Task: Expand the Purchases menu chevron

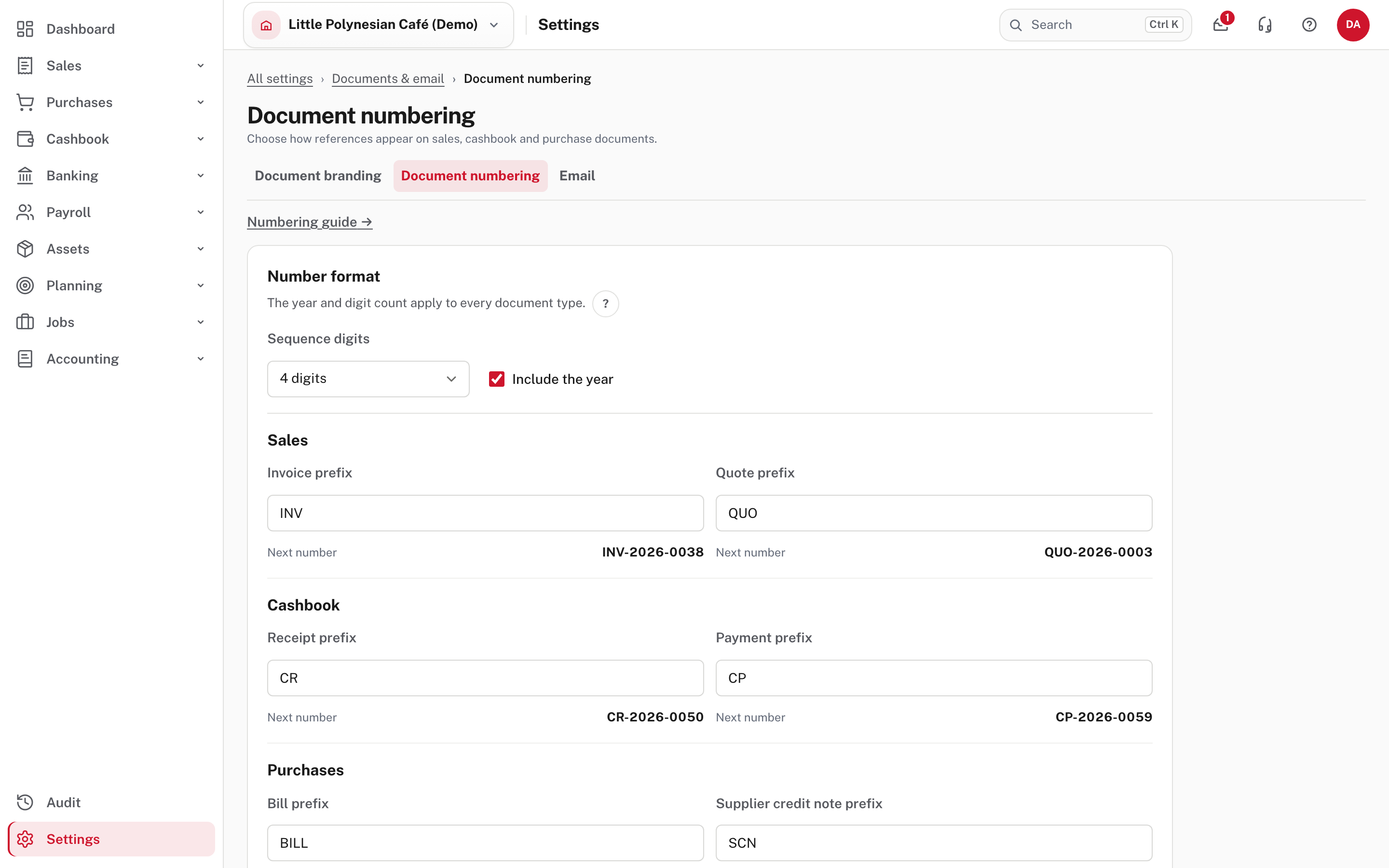Action: [200, 102]
